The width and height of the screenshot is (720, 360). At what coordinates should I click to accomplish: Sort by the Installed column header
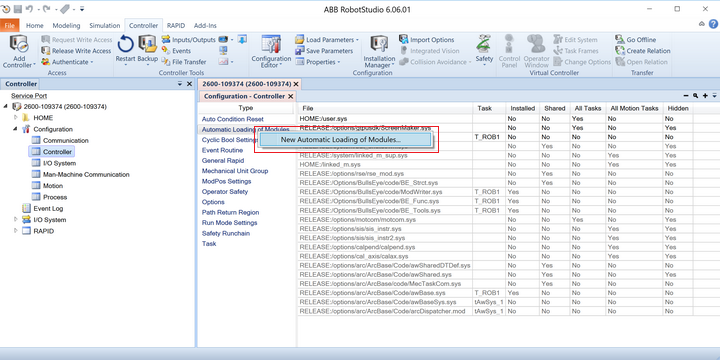coord(523,108)
